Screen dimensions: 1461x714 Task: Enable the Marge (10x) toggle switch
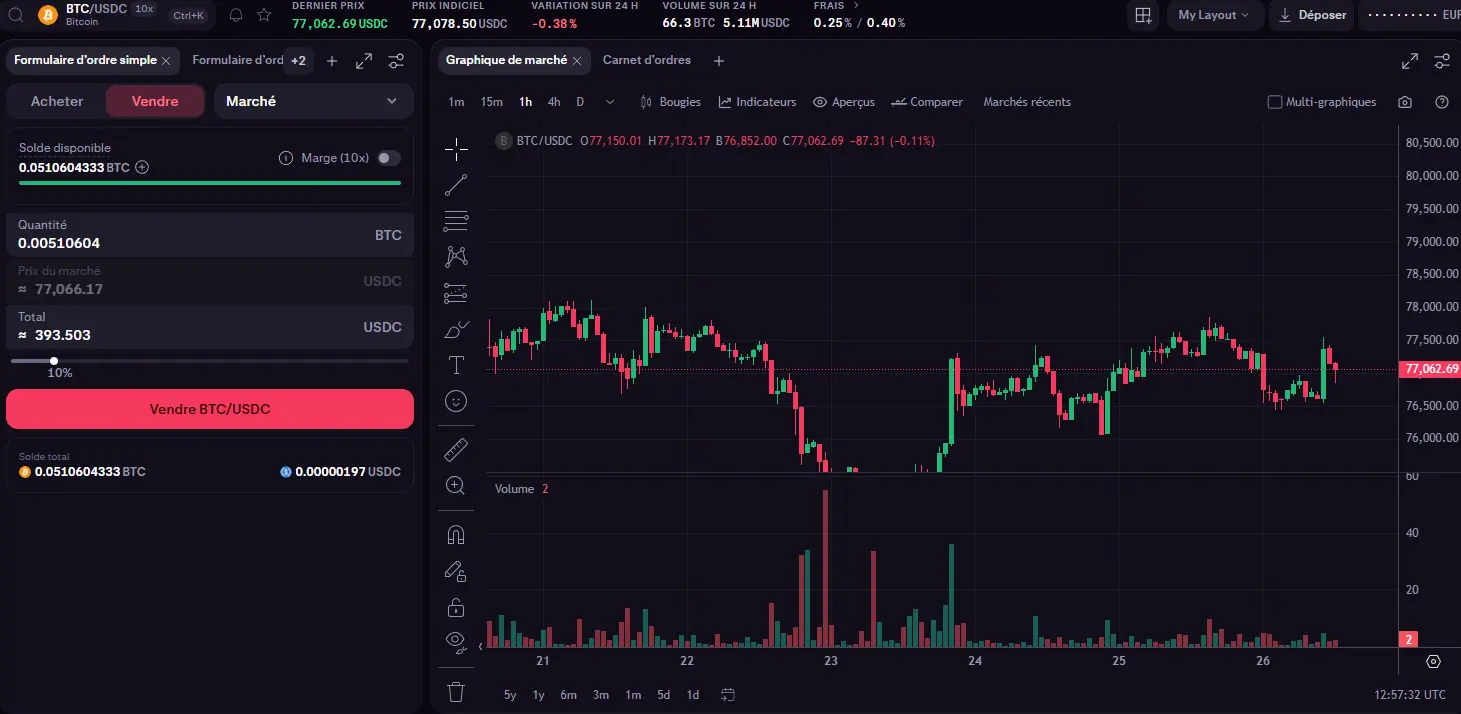pos(389,158)
